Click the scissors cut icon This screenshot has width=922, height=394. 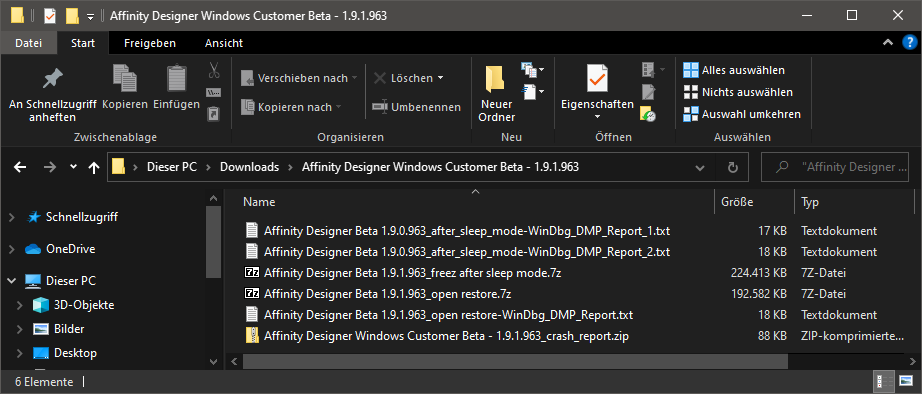click(x=214, y=71)
